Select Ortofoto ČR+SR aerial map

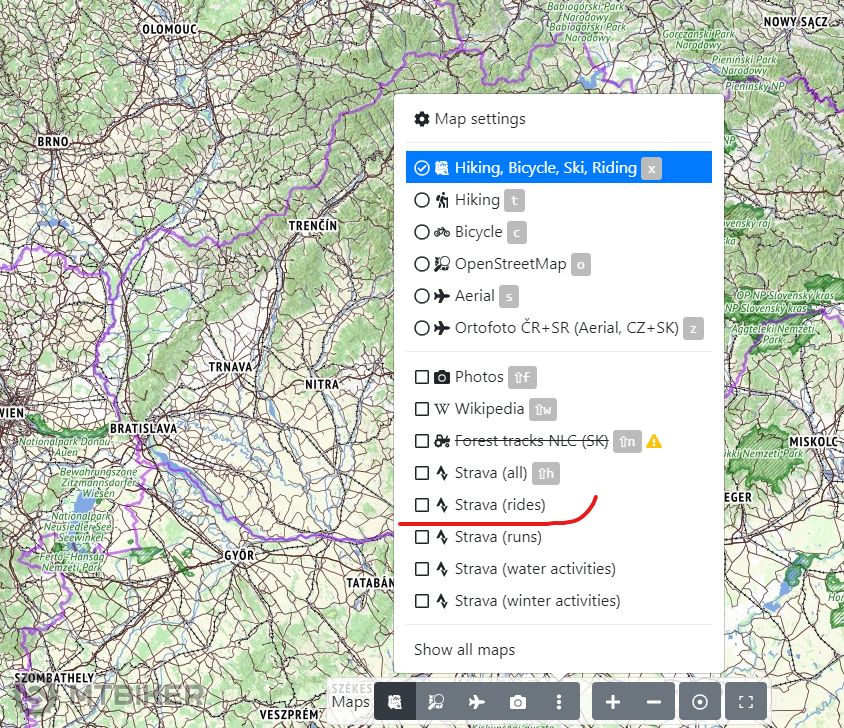422,328
